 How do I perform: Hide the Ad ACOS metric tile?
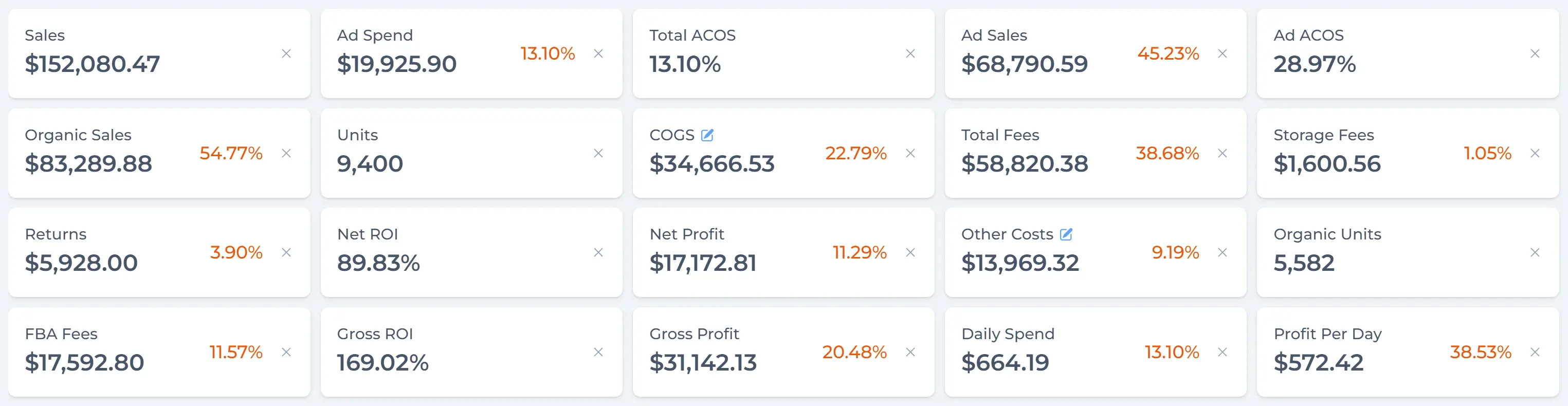[1535, 53]
